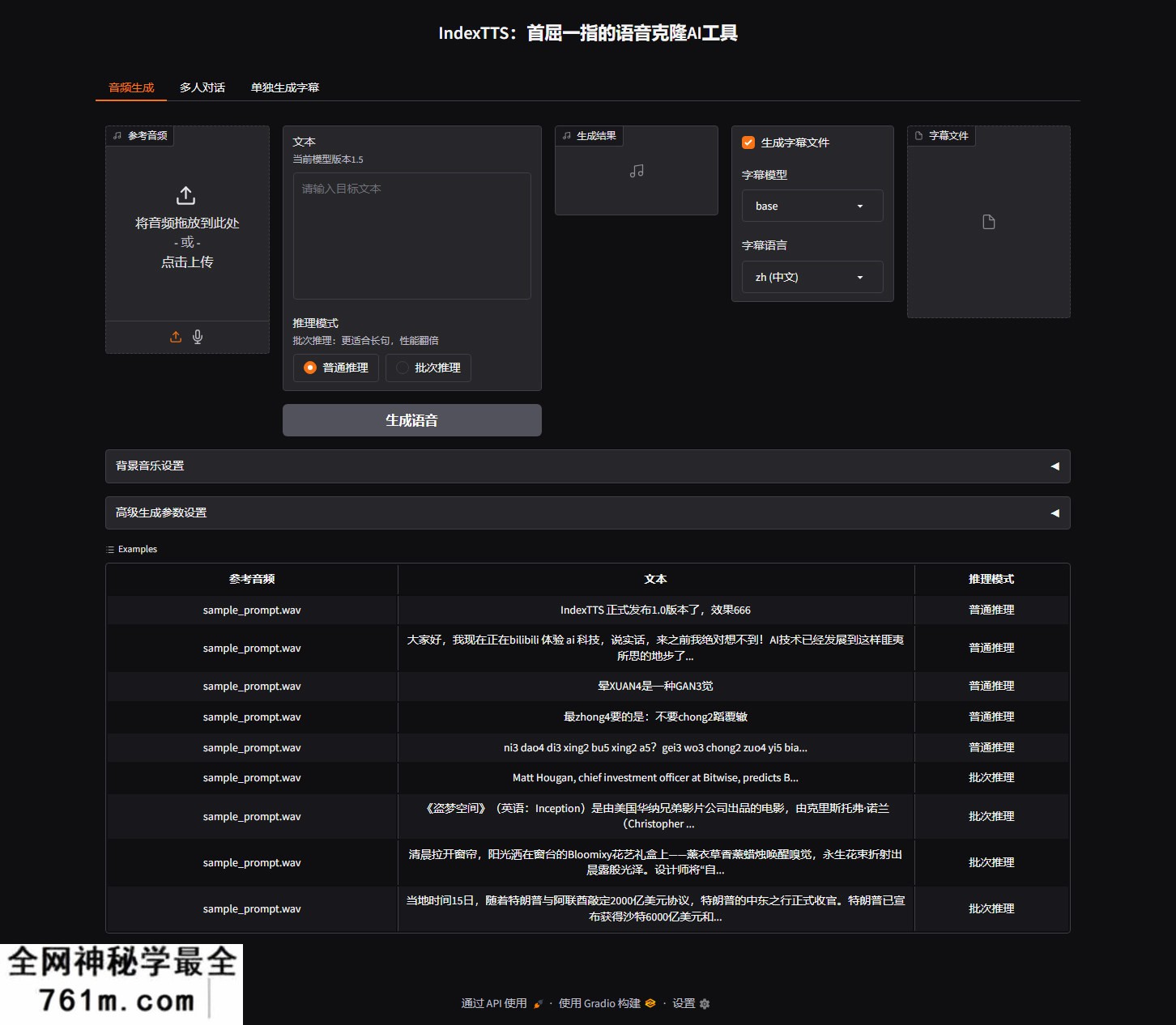Viewport: 1176px width, 1025px height.
Task: Click the music note icon in 生成结果 panel
Action: (637, 171)
